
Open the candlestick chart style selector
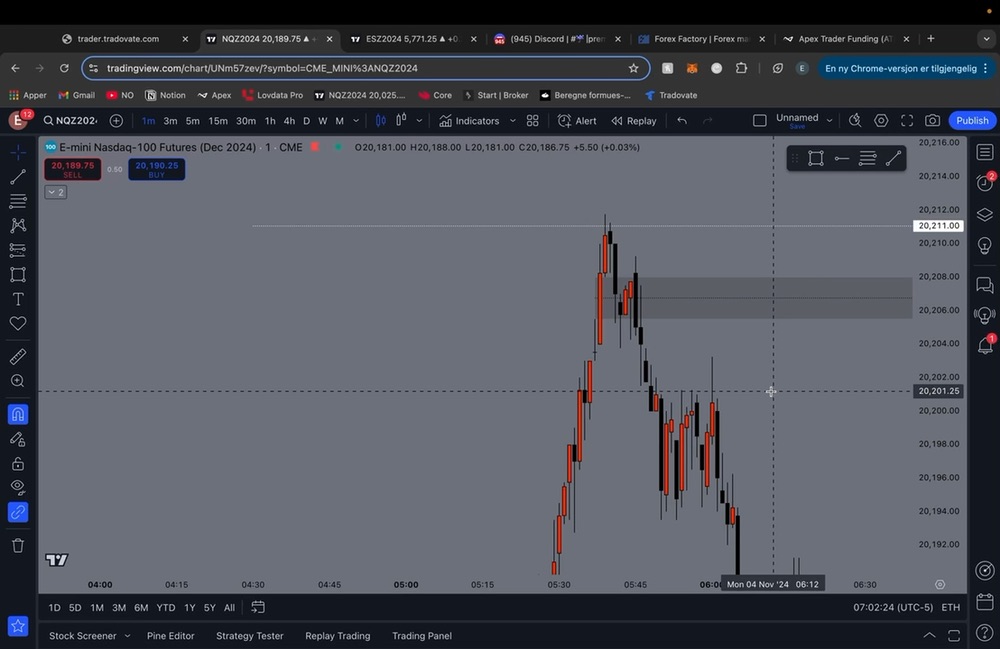coord(381,120)
